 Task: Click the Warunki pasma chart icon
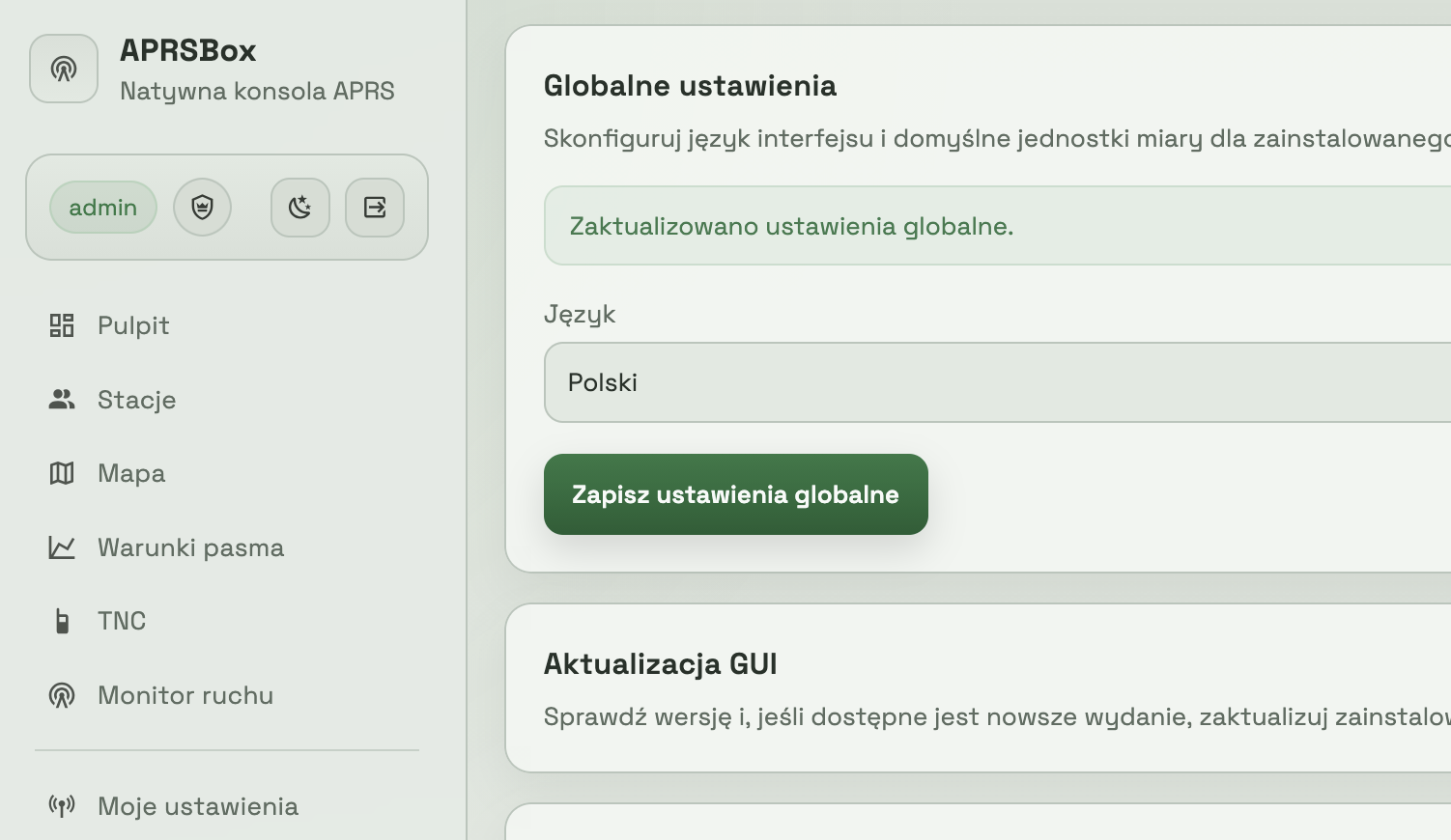[x=62, y=547]
